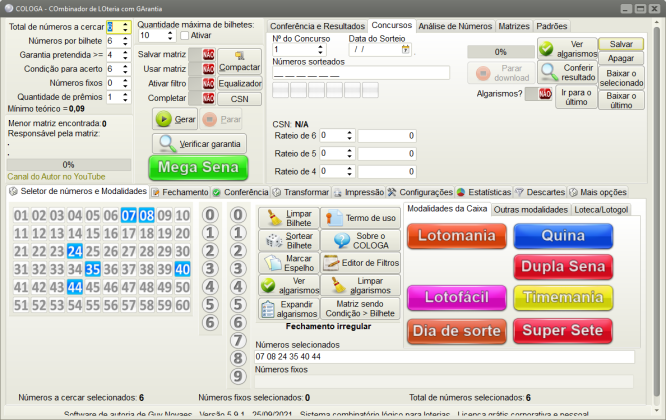The width and height of the screenshot is (666, 420).
Task: Adjust Rateio de 6 stepper
Action: pyautogui.click(x=349, y=136)
